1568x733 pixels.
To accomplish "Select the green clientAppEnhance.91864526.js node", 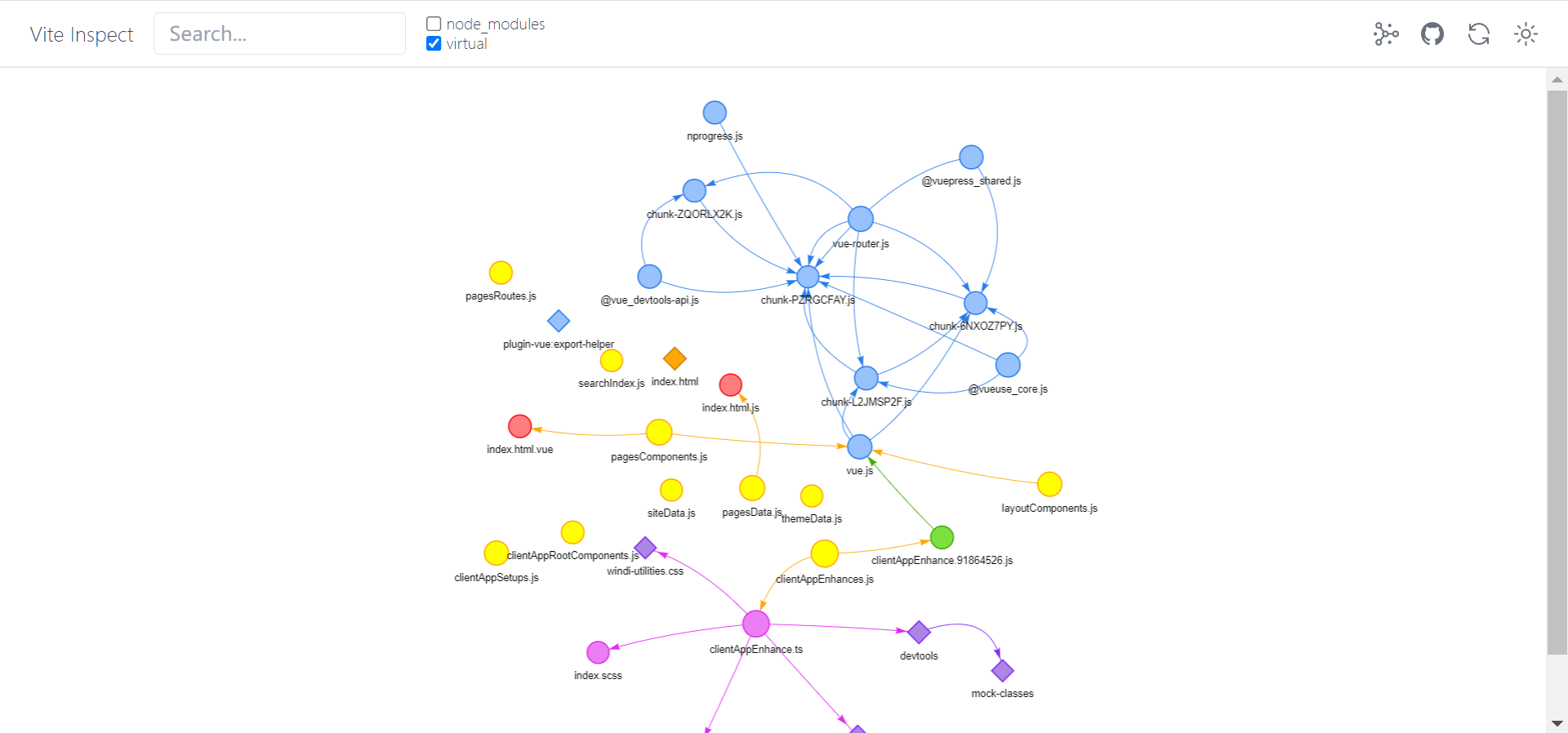I will [942, 537].
